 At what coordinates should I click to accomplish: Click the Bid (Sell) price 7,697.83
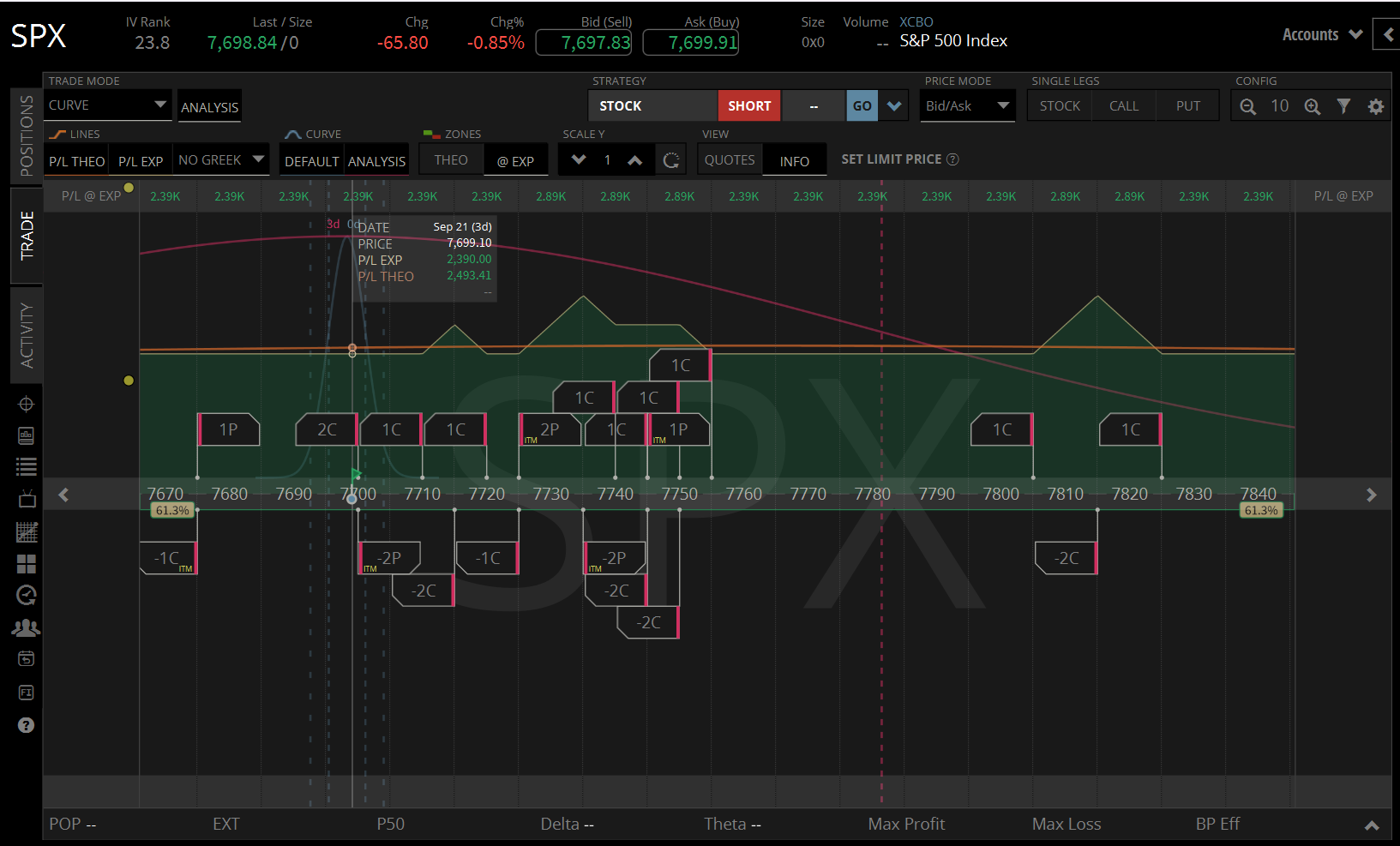[x=584, y=42]
